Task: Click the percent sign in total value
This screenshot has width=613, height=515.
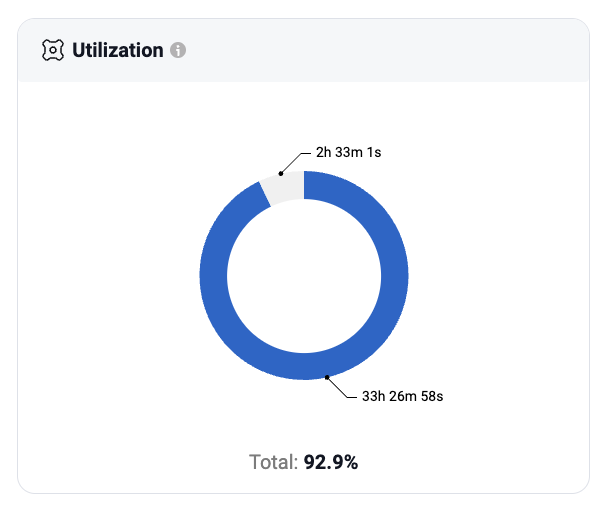Action: coord(351,462)
